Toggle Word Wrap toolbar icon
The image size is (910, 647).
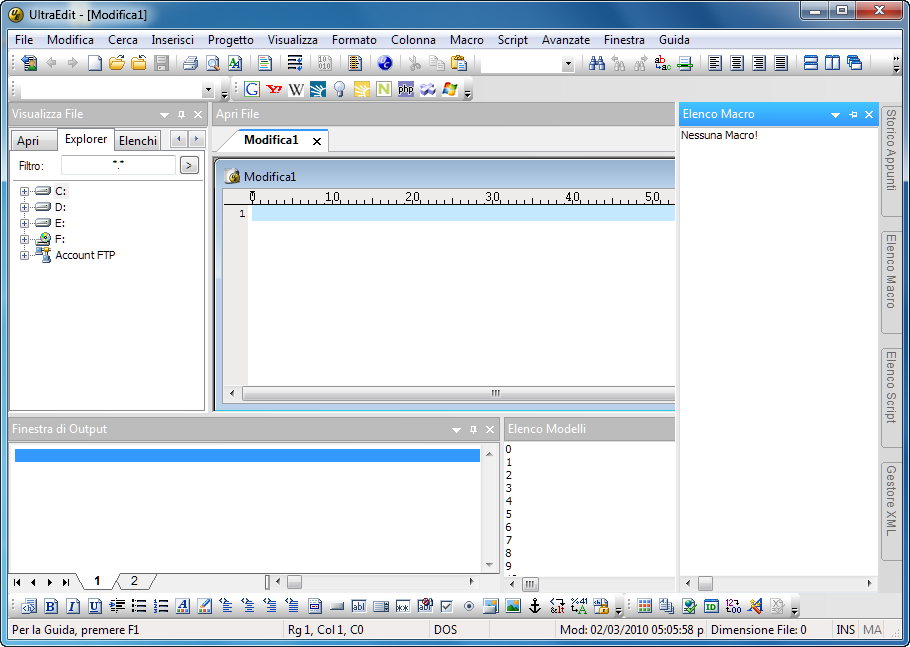(x=295, y=63)
